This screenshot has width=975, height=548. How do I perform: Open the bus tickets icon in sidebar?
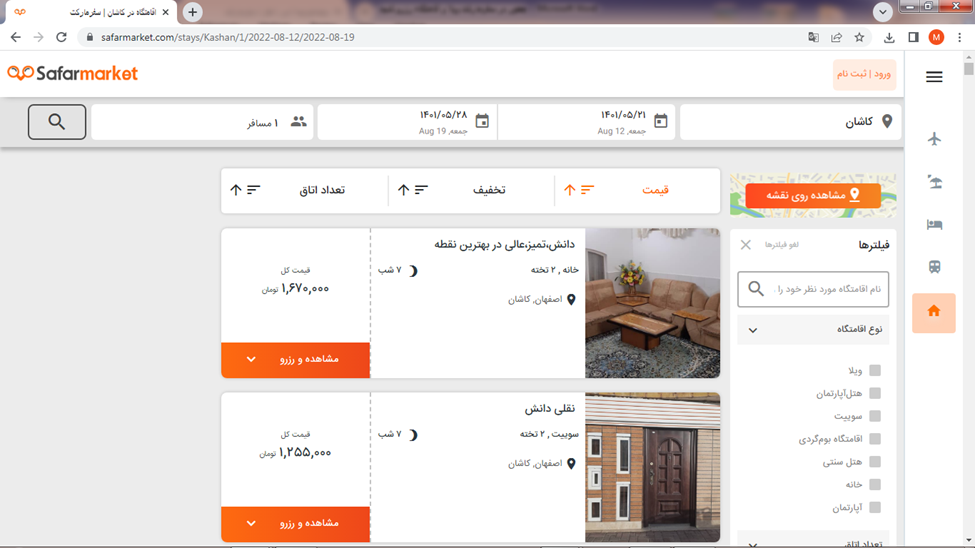934,267
